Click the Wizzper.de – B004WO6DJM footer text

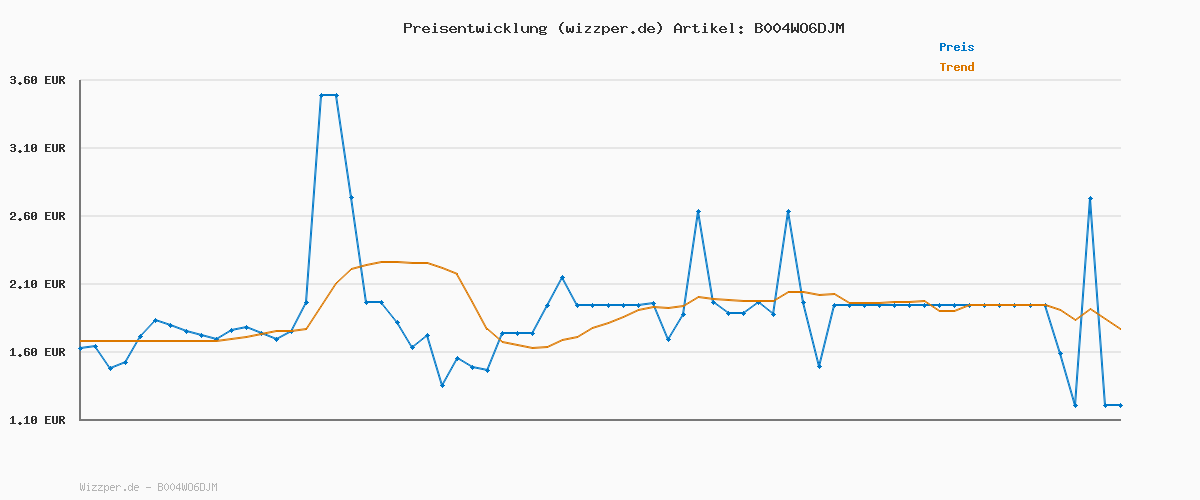[x=148, y=487]
